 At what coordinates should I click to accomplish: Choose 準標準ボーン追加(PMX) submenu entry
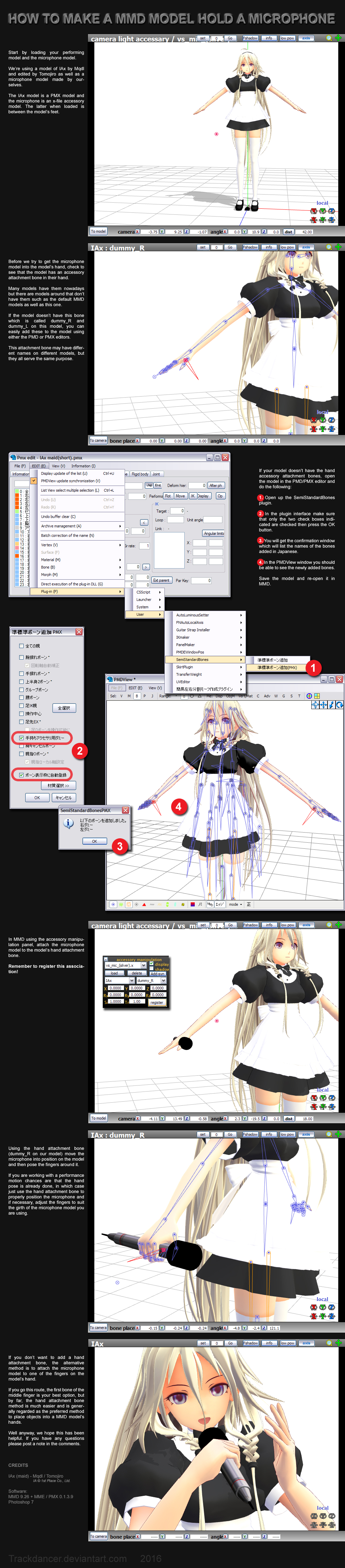point(278,667)
